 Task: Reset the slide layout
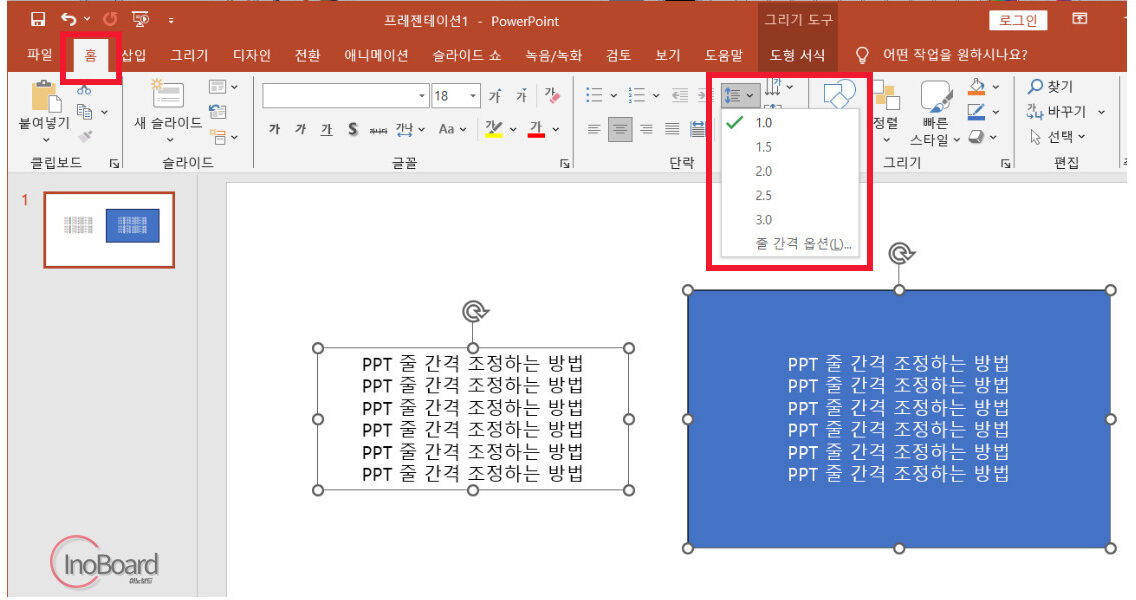[217, 112]
